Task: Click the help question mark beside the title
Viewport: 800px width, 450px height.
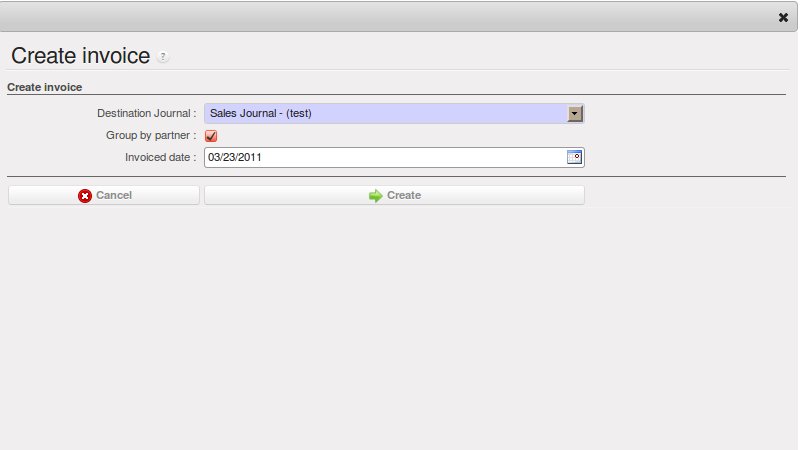Action: click(x=163, y=58)
